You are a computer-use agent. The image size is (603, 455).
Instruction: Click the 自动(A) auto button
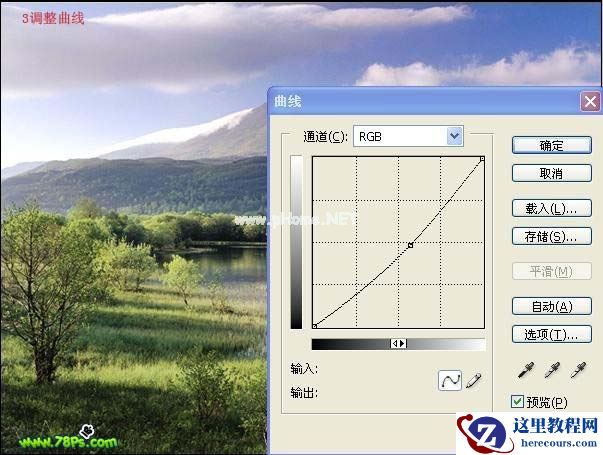tap(551, 307)
